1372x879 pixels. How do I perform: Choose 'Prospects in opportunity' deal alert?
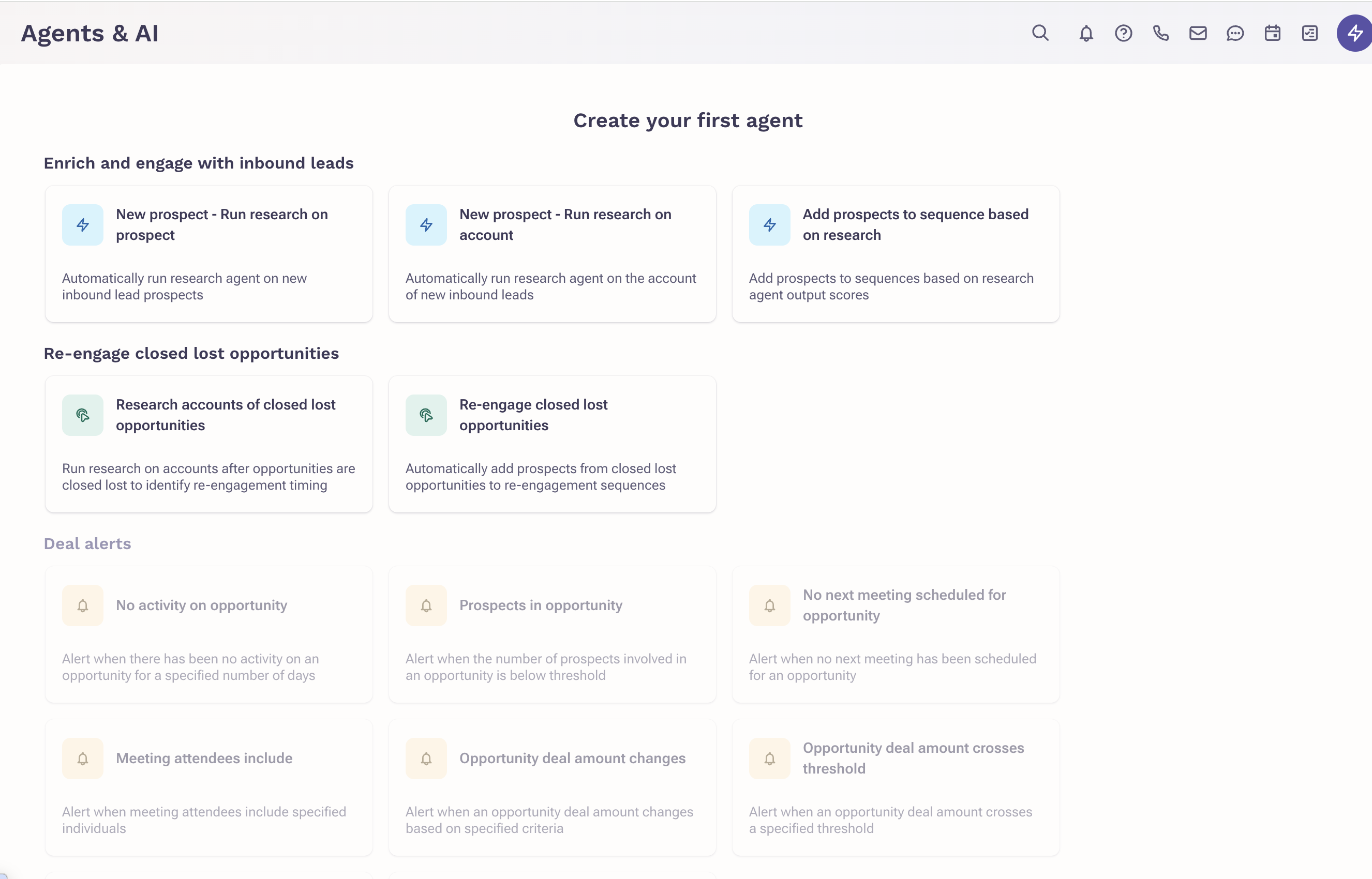coord(552,633)
